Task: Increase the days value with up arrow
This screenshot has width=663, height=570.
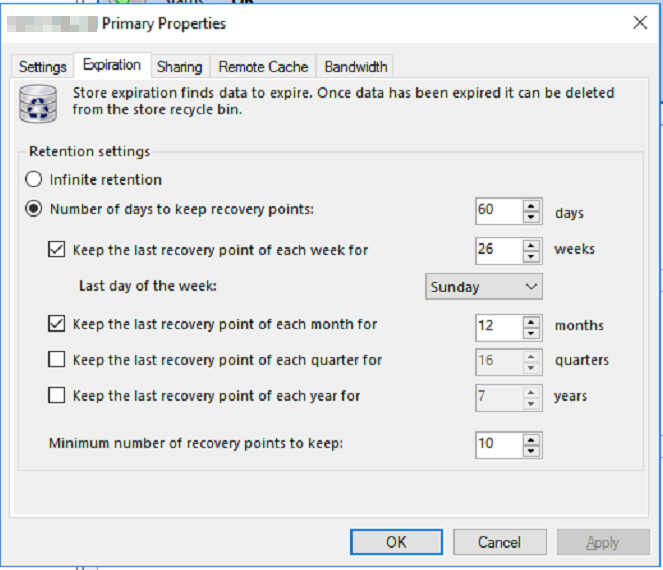Action: tap(531, 206)
